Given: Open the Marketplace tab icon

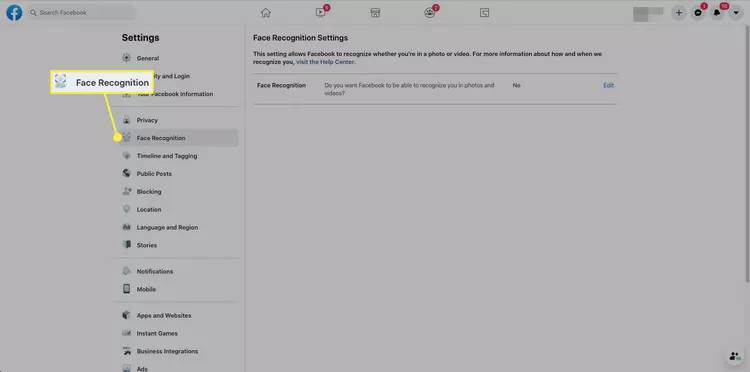Looking at the screenshot, I should point(375,13).
